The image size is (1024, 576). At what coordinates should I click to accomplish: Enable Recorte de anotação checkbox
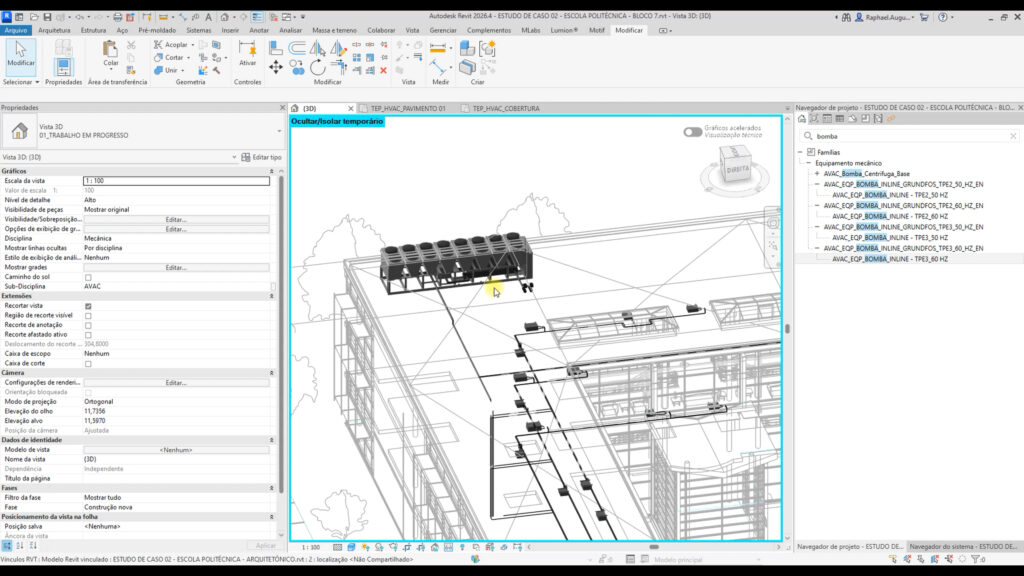pyautogui.click(x=88, y=325)
